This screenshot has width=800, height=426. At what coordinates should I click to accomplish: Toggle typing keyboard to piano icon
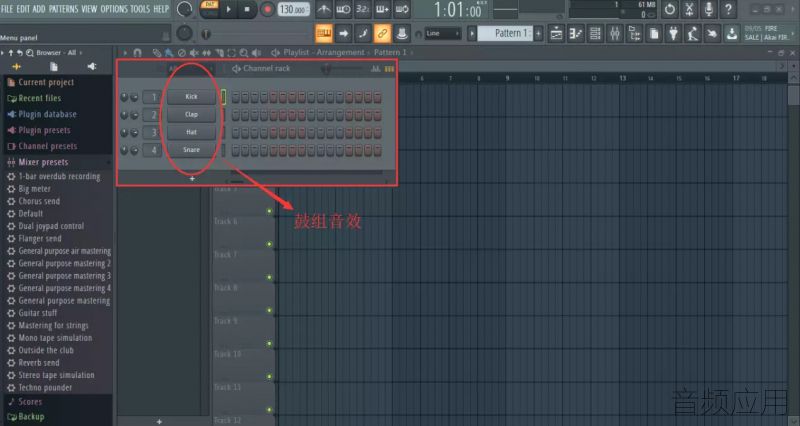(x=324, y=34)
